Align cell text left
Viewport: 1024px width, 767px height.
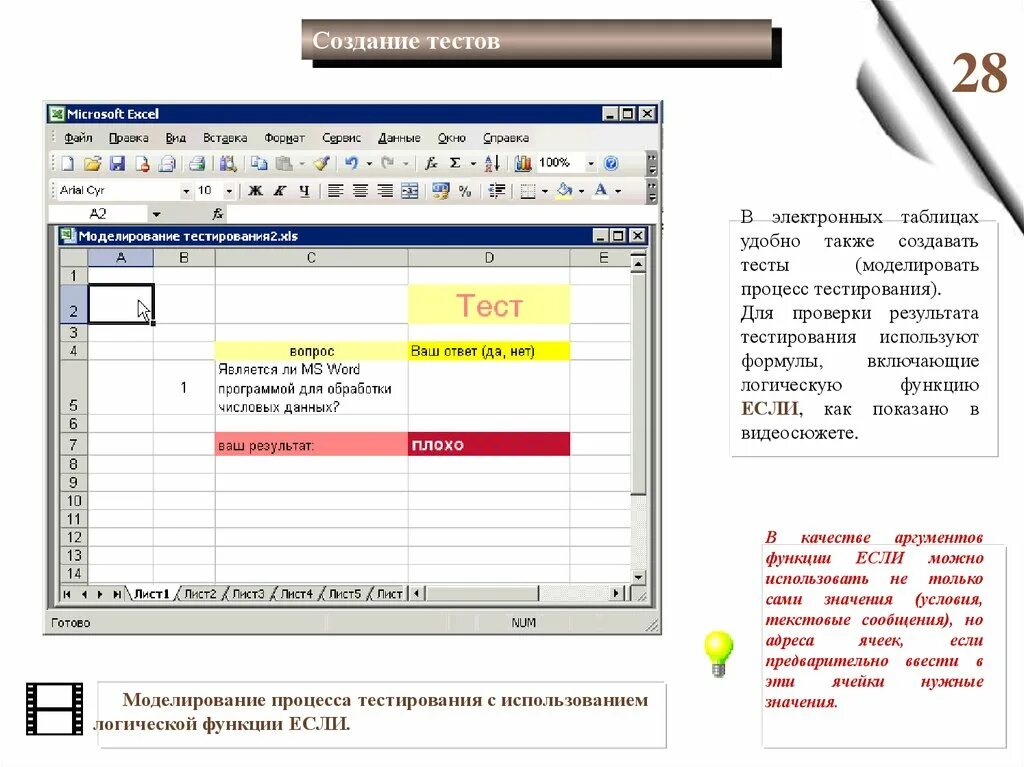click(x=335, y=191)
